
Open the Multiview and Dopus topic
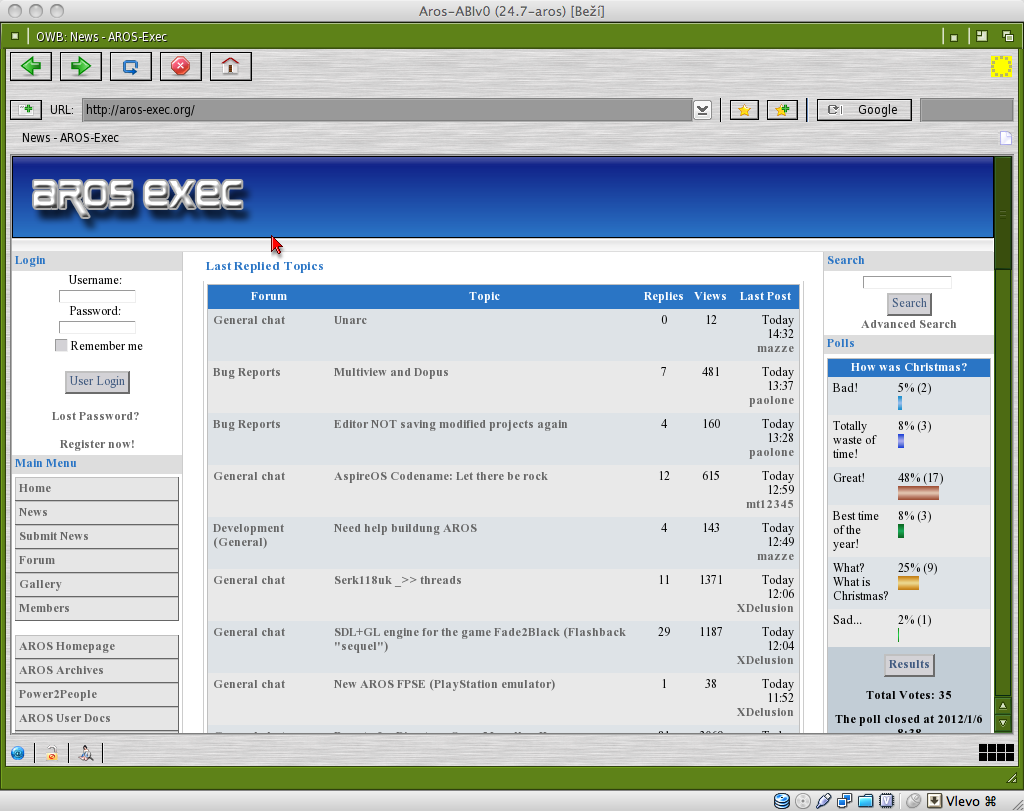click(x=390, y=372)
